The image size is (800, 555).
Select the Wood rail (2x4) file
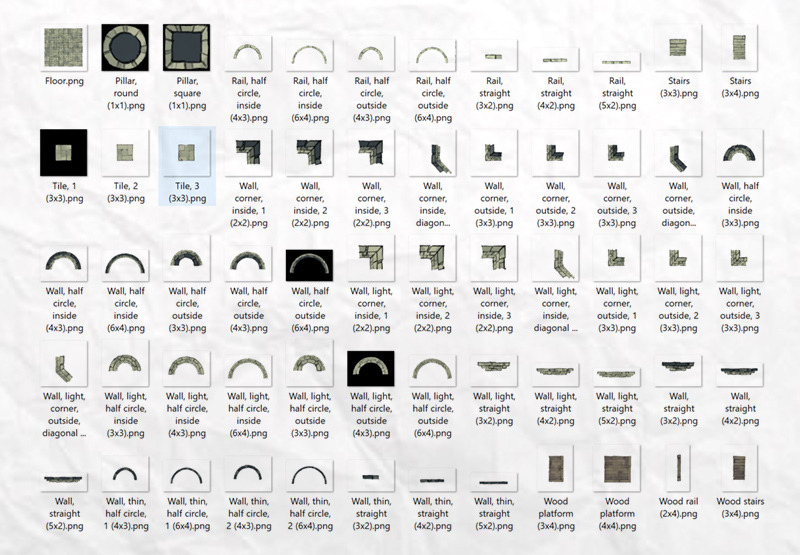(x=677, y=468)
